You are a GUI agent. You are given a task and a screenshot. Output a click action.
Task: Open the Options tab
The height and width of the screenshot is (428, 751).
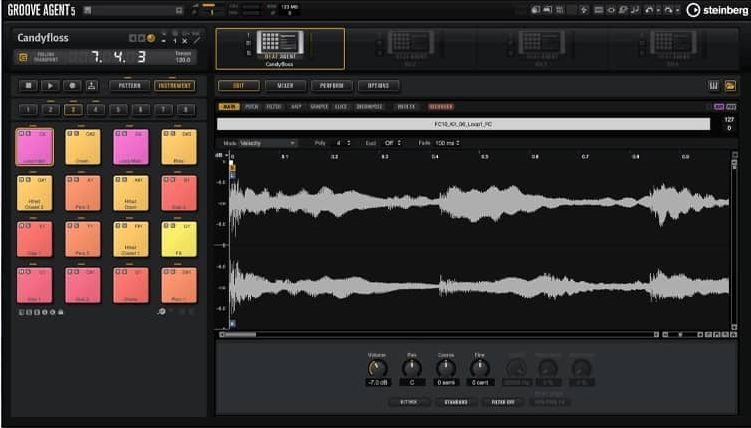pyautogui.click(x=378, y=86)
